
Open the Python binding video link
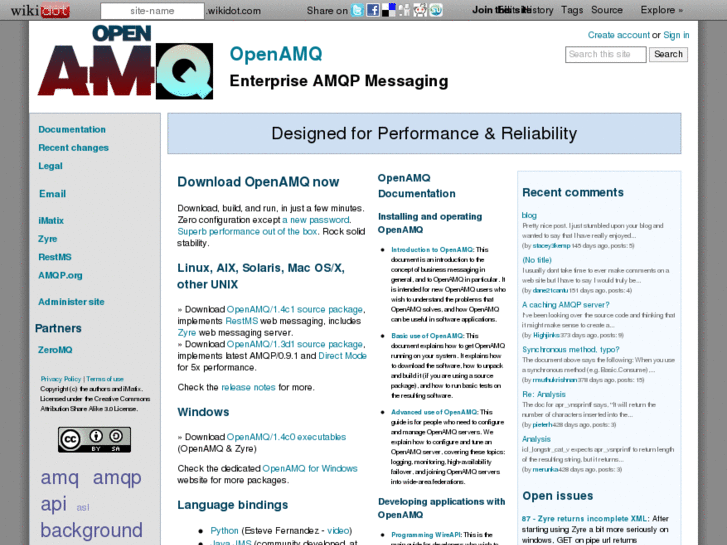pos(338,531)
